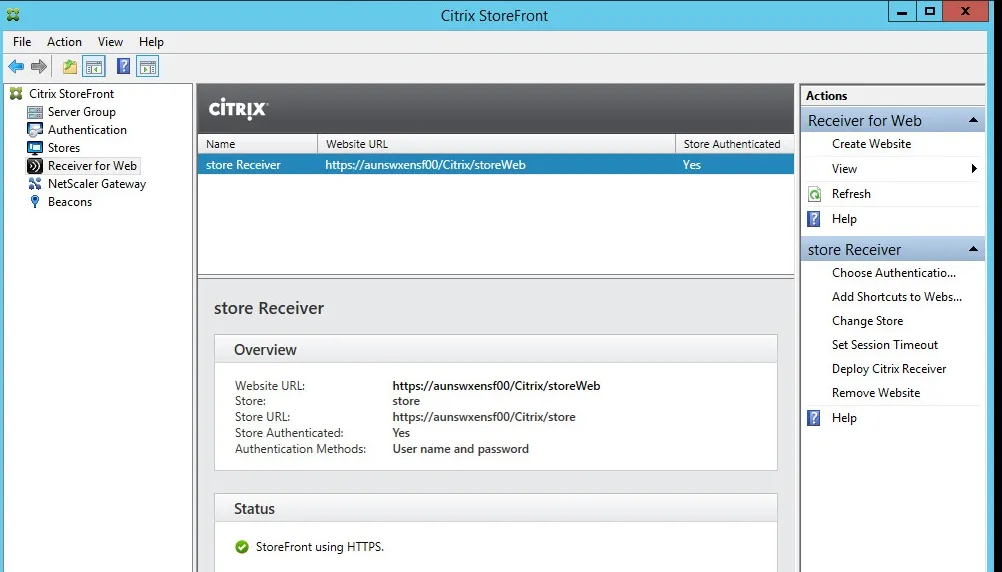Click 'Yes' in Store Authenticated column
This screenshot has height=572, width=1002.
pos(691,165)
